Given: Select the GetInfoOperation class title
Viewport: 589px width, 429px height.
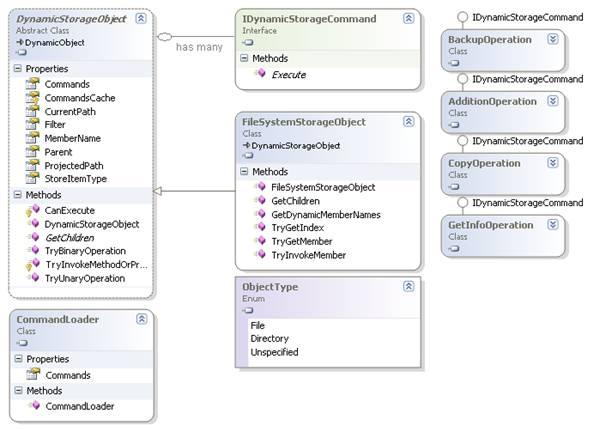Looking at the screenshot, I should point(491,225).
